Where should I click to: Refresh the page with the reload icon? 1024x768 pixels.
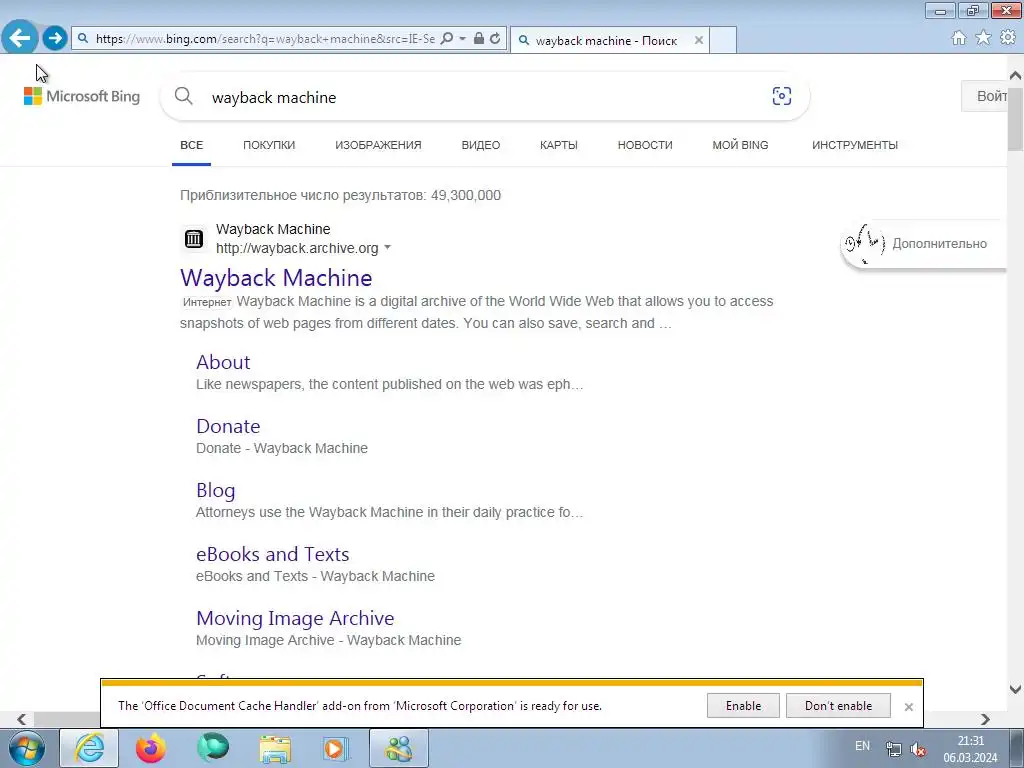point(495,38)
